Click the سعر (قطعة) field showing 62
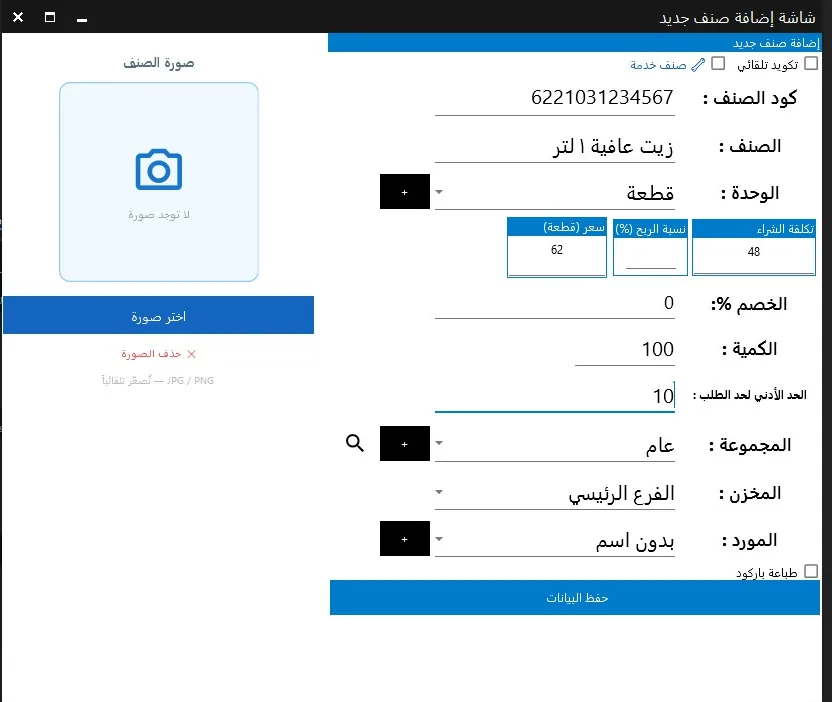 pos(557,254)
